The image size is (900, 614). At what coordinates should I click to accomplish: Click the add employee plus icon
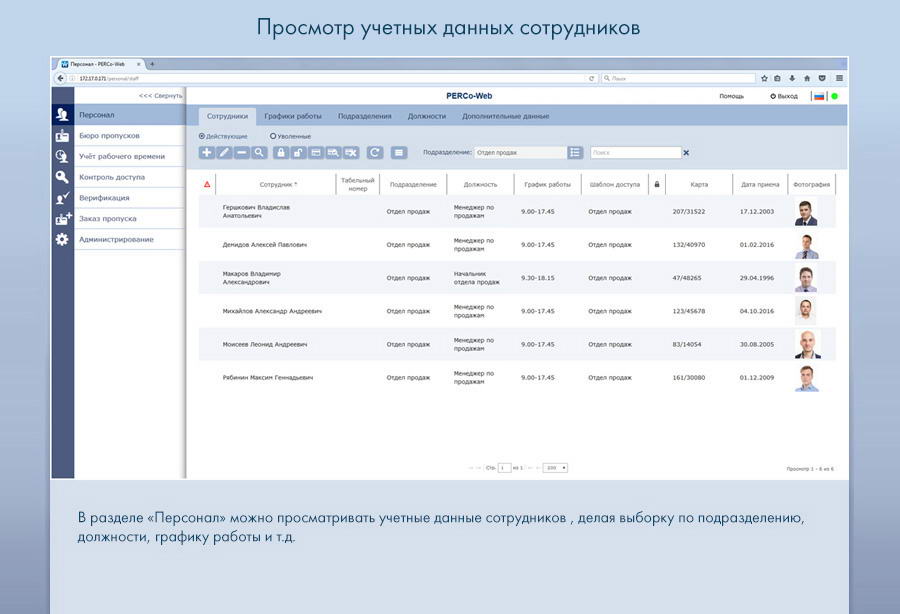(206, 153)
